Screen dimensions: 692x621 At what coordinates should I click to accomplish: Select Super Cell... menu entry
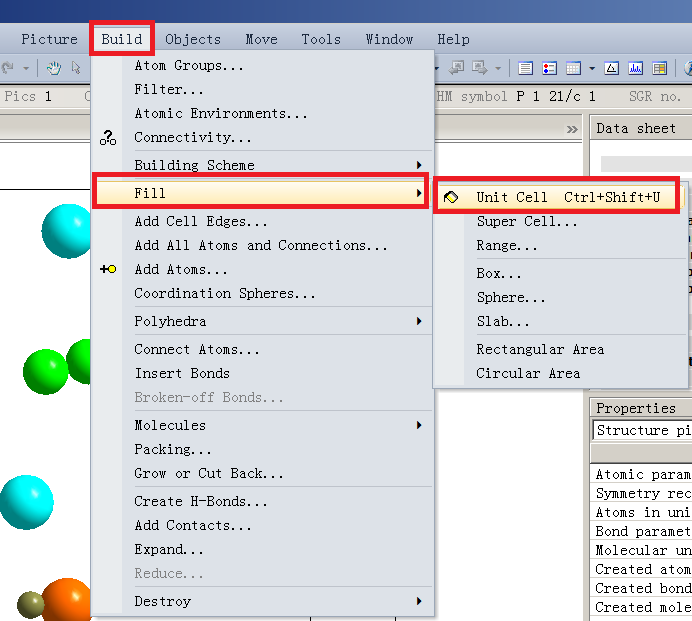pyautogui.click(x=527, y=221)
